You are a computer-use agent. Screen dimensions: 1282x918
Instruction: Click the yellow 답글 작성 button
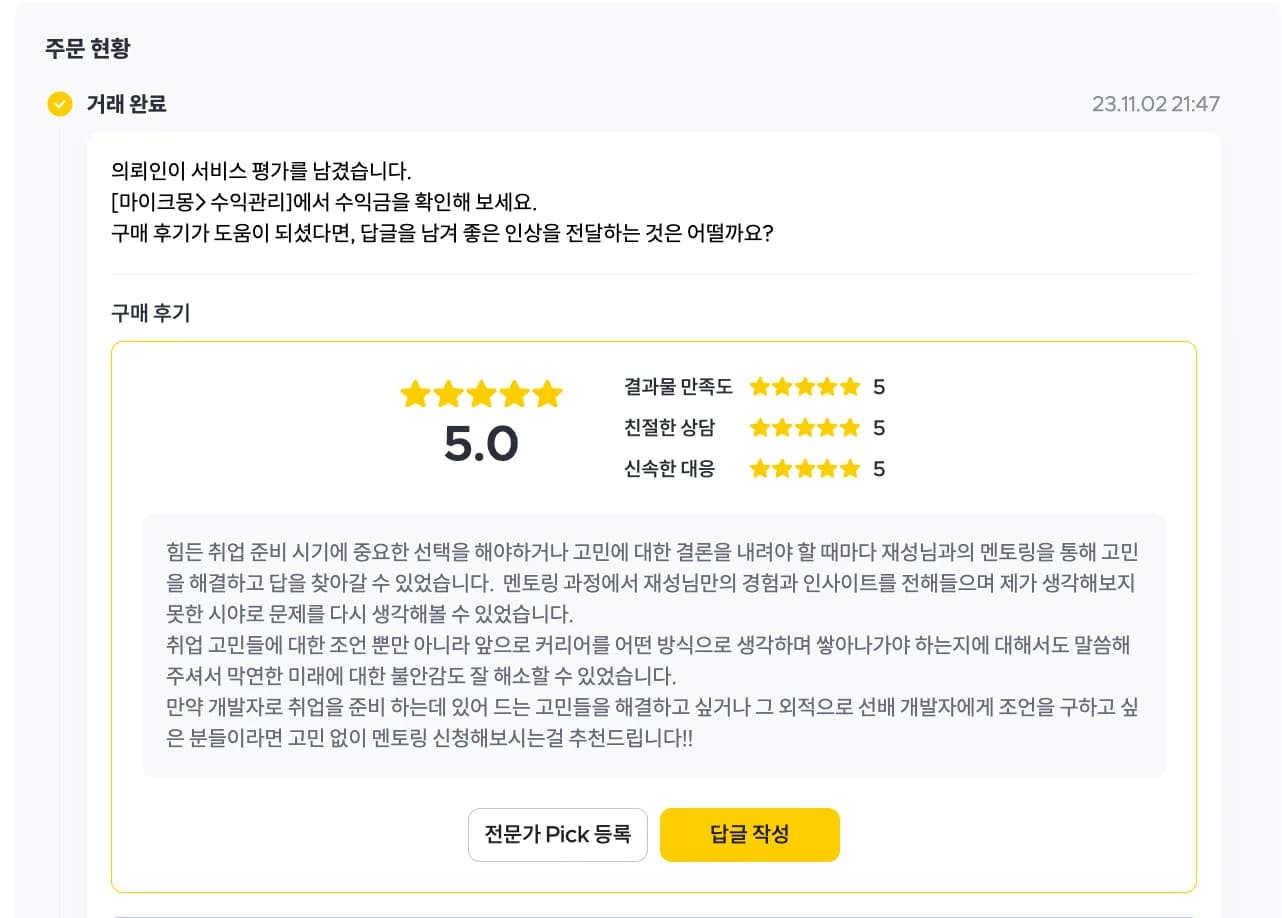(750, 835)
